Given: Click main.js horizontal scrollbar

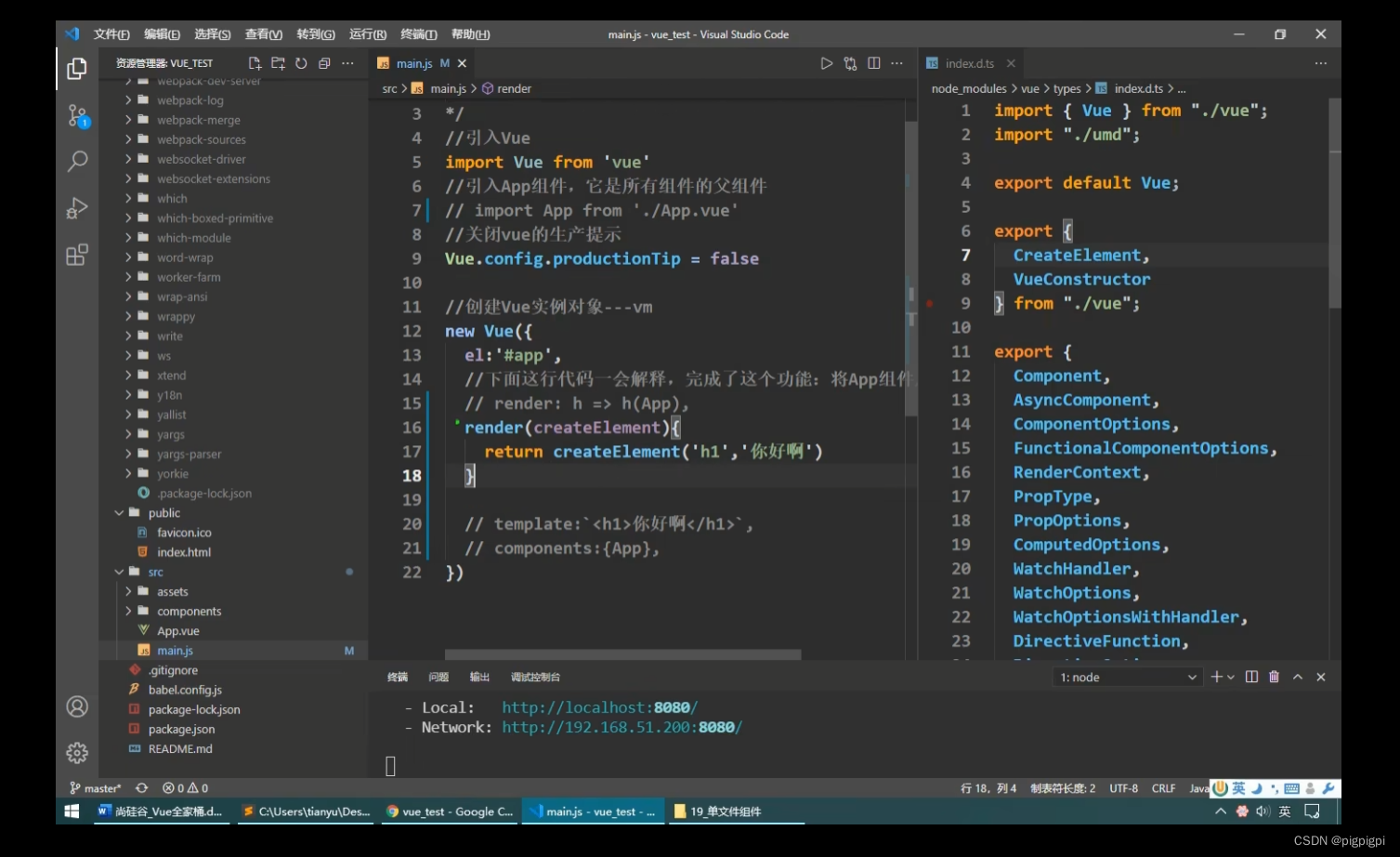Looking at the screenshot, I should (x=622, y=654).
